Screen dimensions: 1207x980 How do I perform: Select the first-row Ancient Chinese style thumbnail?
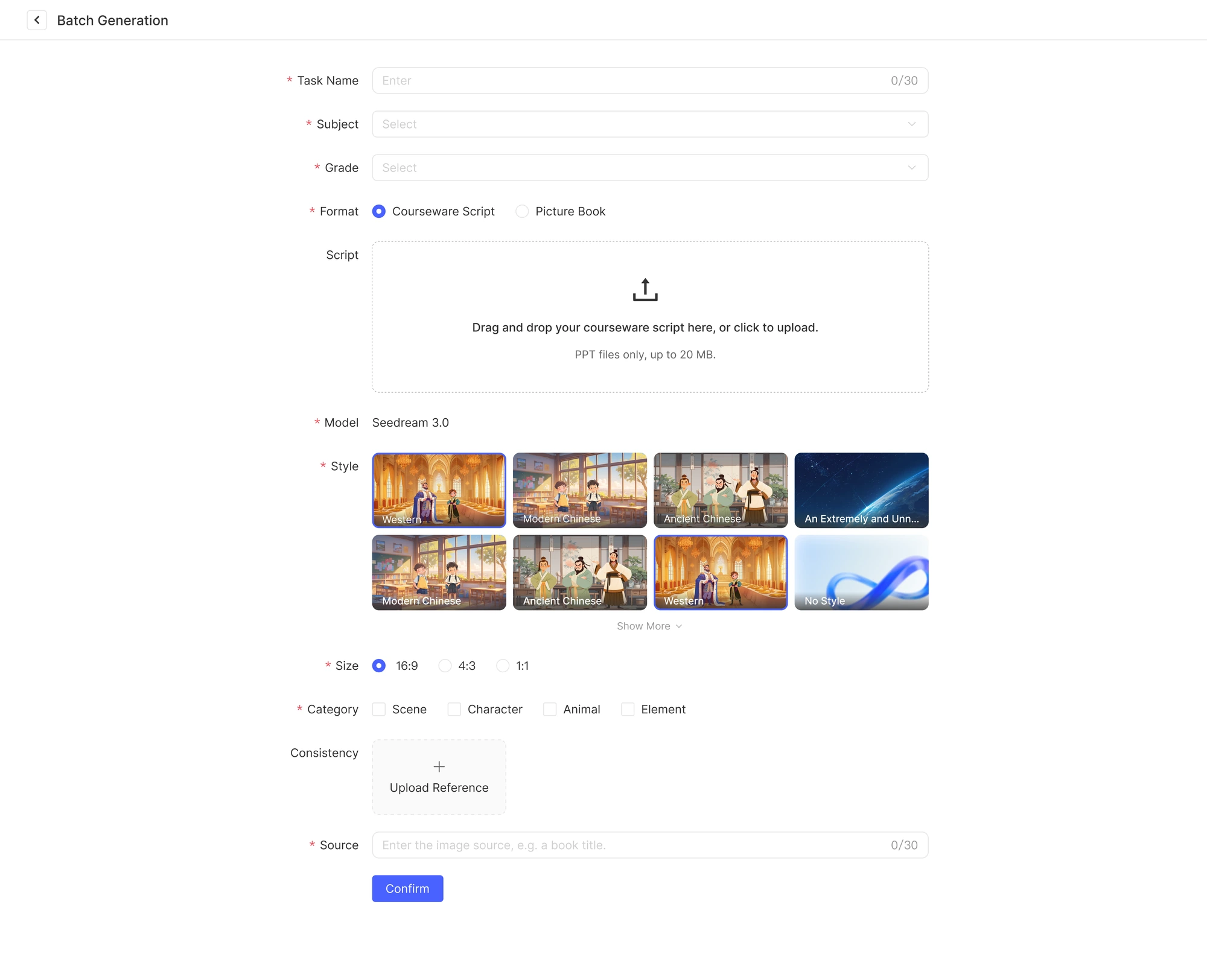coord(721,490)
